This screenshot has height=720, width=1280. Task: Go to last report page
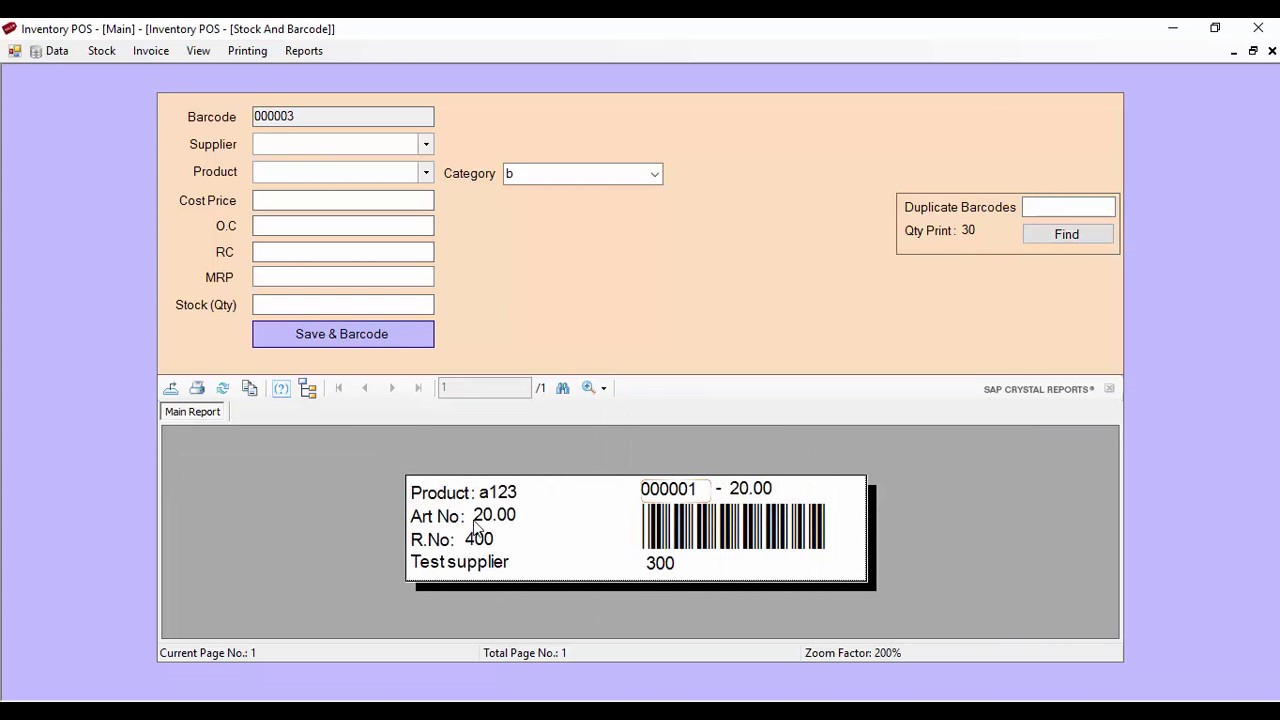pyautogui.click(x=418, y=388)
